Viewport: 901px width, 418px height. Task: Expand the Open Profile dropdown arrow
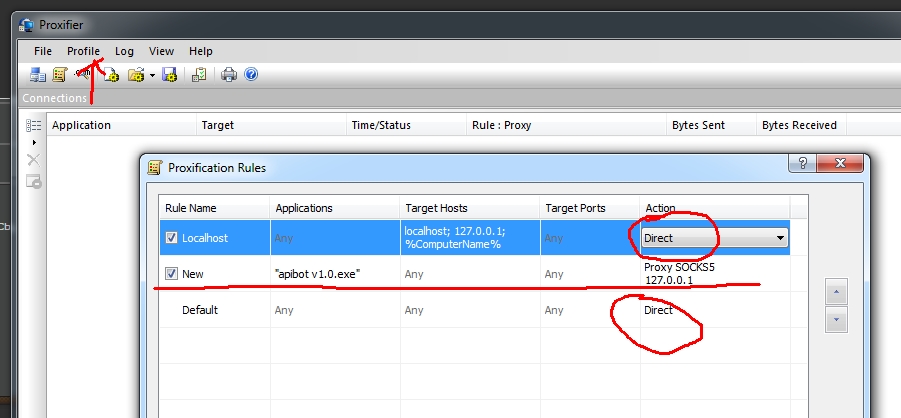151,75
